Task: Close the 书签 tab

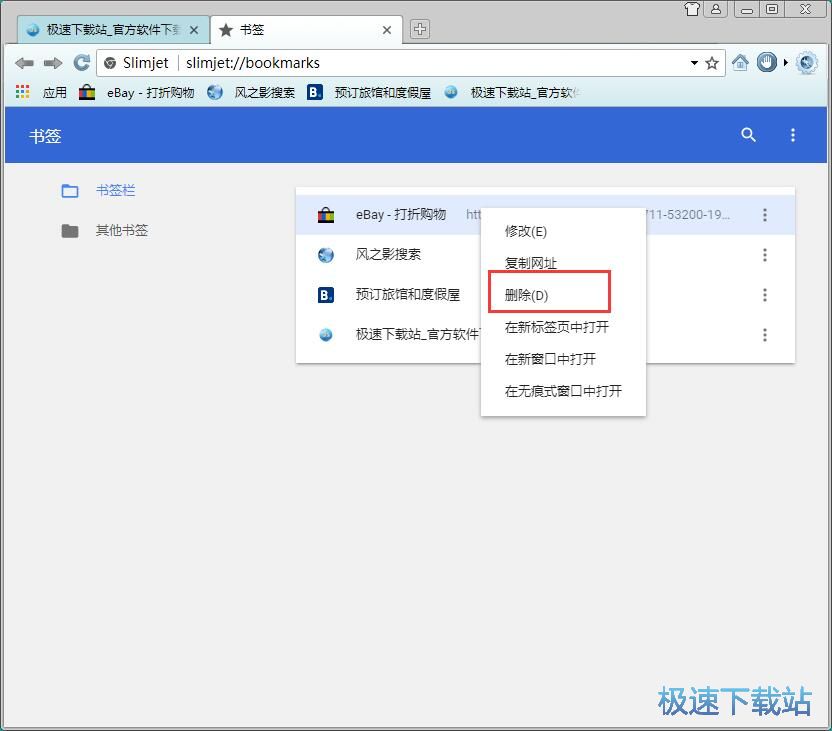Action: 387,30
